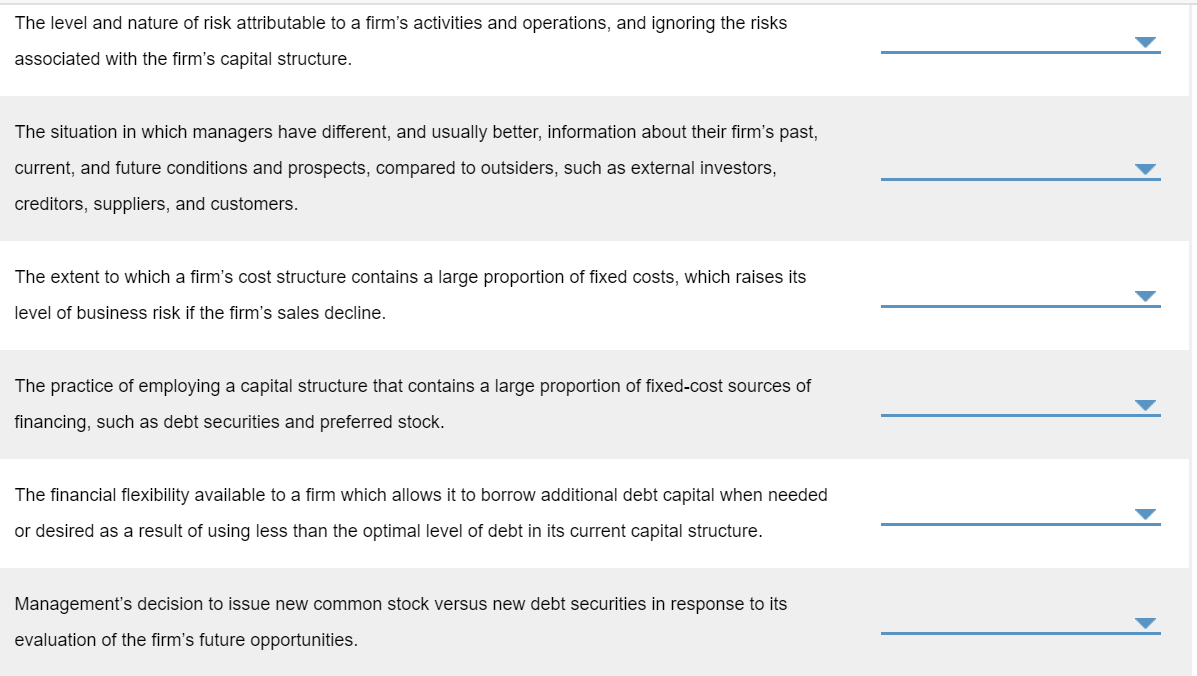The width and height of the screenshot is (1197, 676).
Task: Select the definition about debt securities and preferred stock
Action: (413, 403)
